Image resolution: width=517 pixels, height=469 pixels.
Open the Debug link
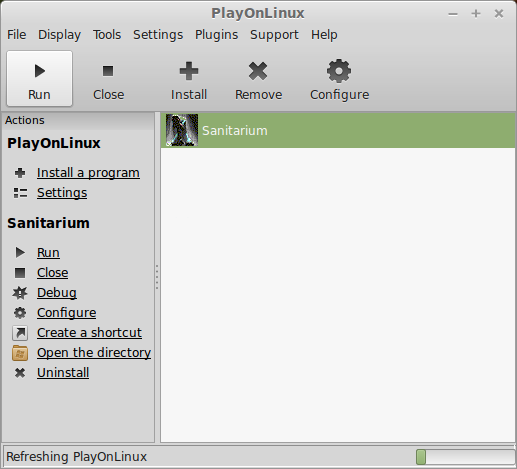[x=57, y=293]
